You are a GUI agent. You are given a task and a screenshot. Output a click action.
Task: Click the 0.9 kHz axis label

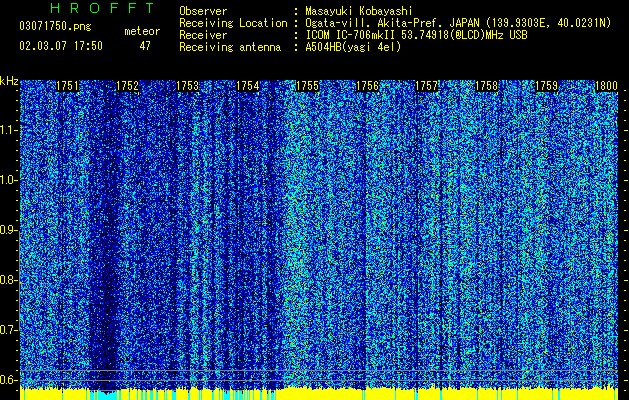pyautogui.click(x=9, y=230)
